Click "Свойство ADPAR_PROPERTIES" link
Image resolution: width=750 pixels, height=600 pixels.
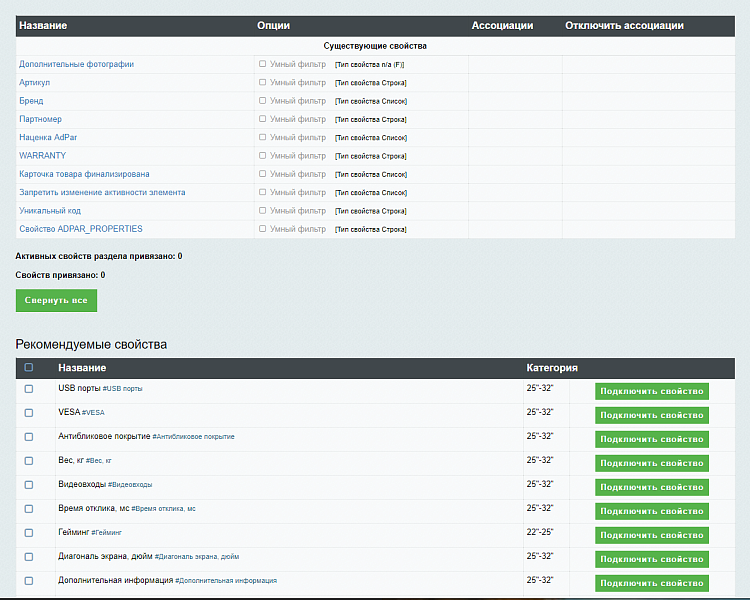click(x=81, y=229)
